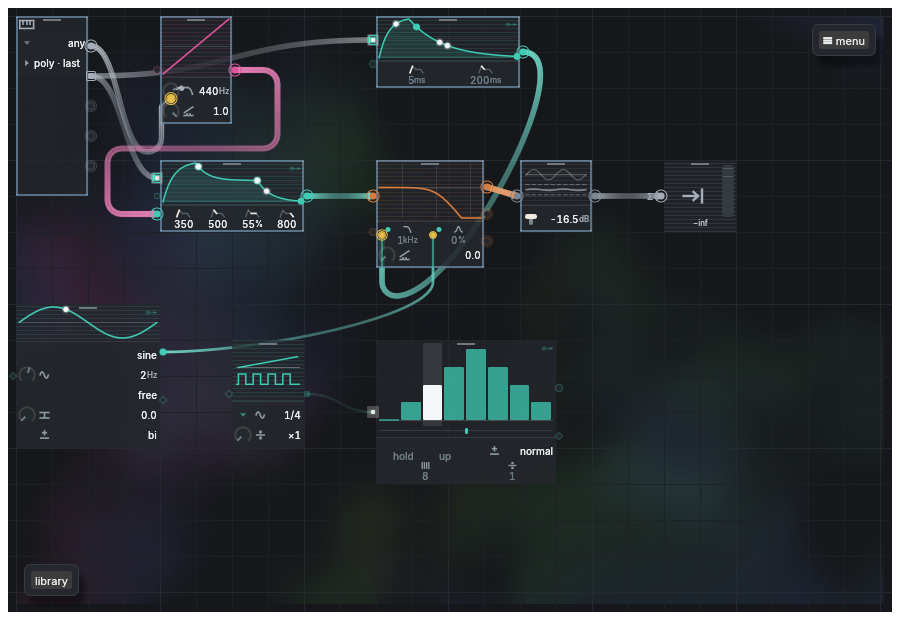Edit the LFO 0.0 phase value
This screenshot has width=900, height=620.
pos(149,415)
